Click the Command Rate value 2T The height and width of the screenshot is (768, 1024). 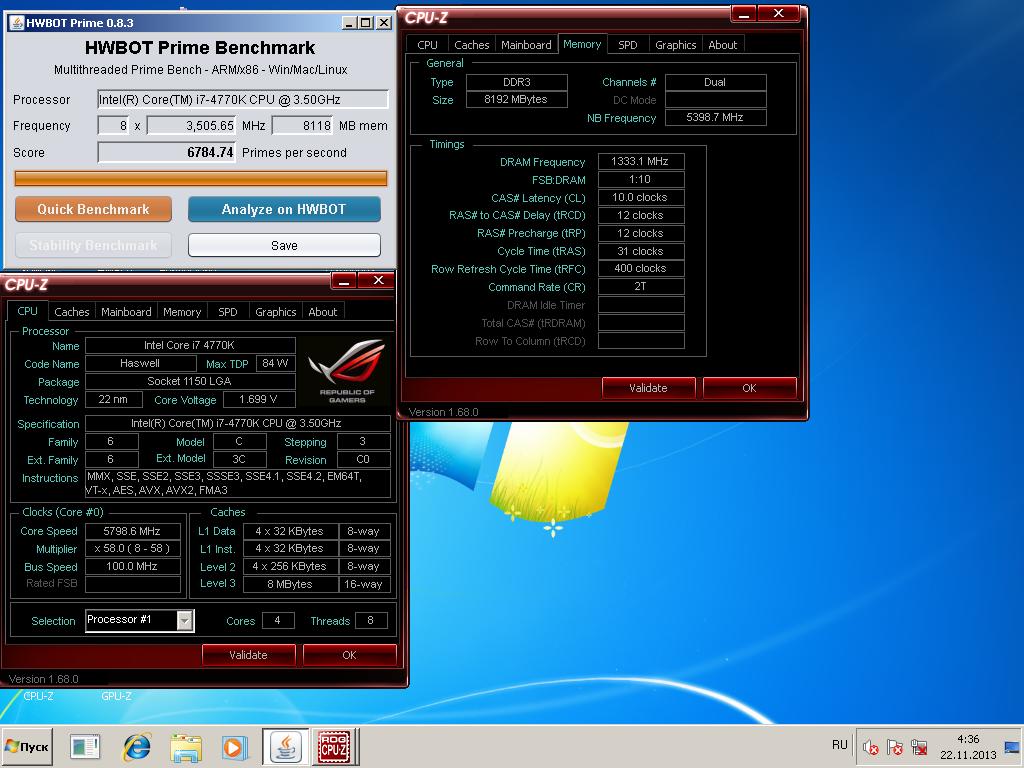click(641, 286)
